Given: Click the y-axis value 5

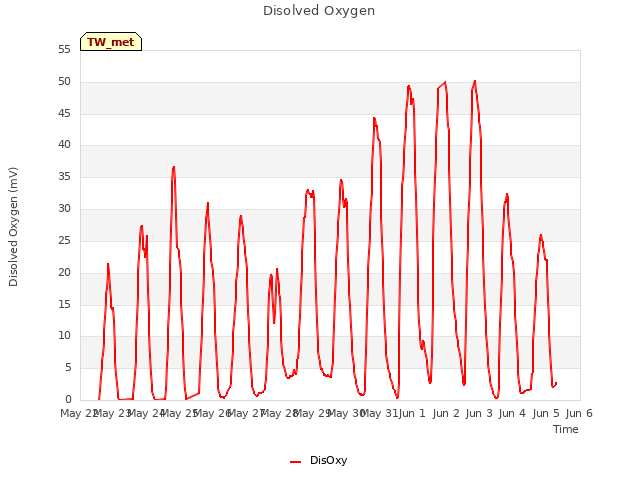Looking at the screenshot, I should click(x=68, y=368).
